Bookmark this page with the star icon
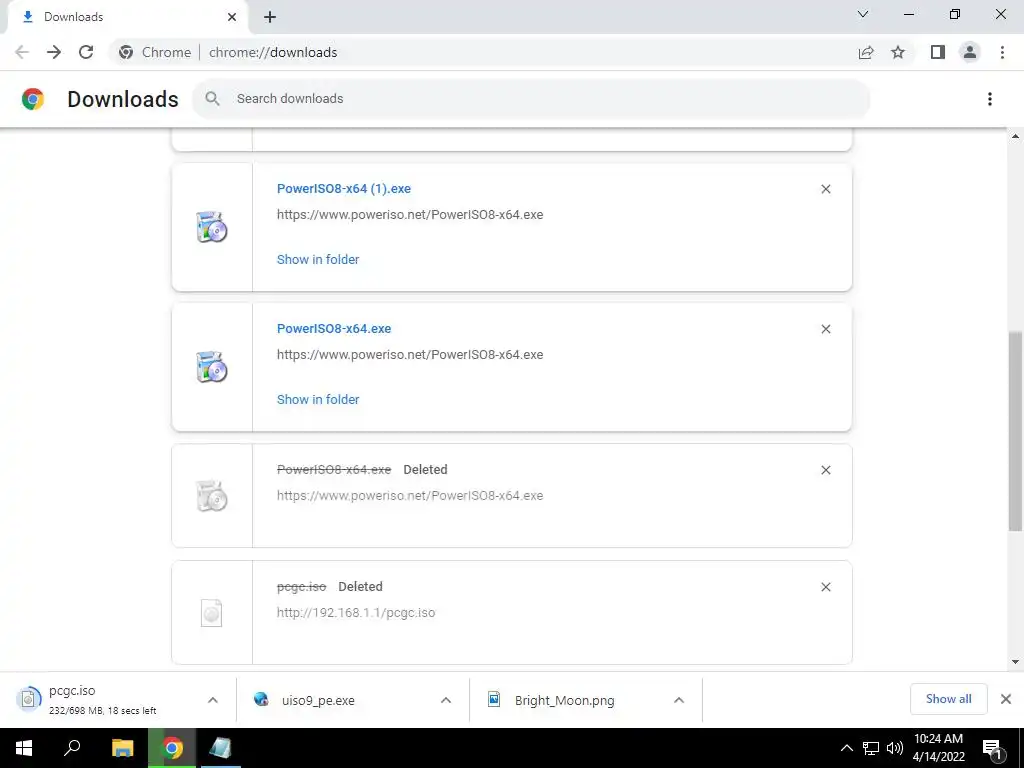This screenshot has width=1024, height=768. (898, 52)
